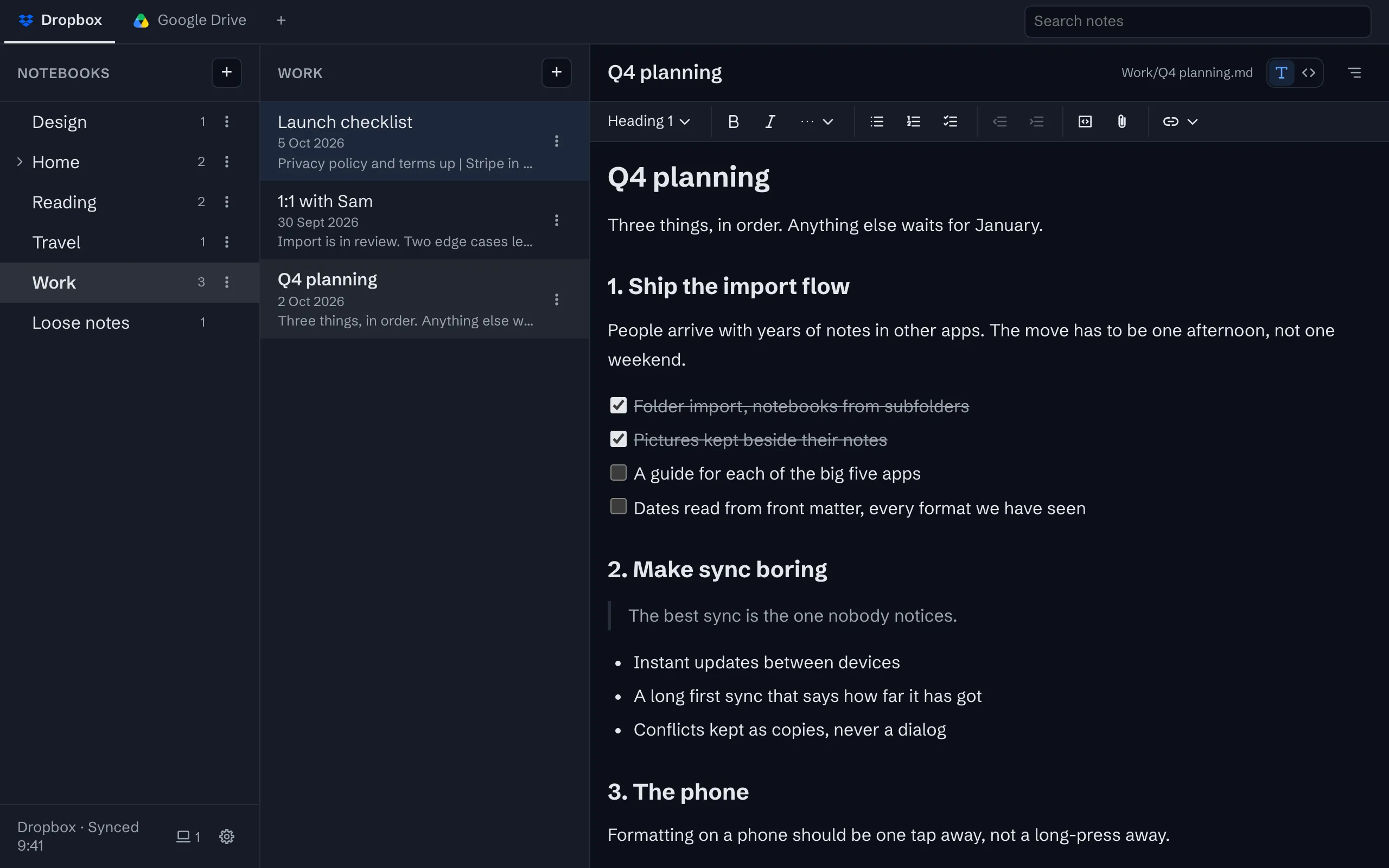Open options for the 1:1 with Sam note
The image size is (1389, 868).
coord(556,220)
